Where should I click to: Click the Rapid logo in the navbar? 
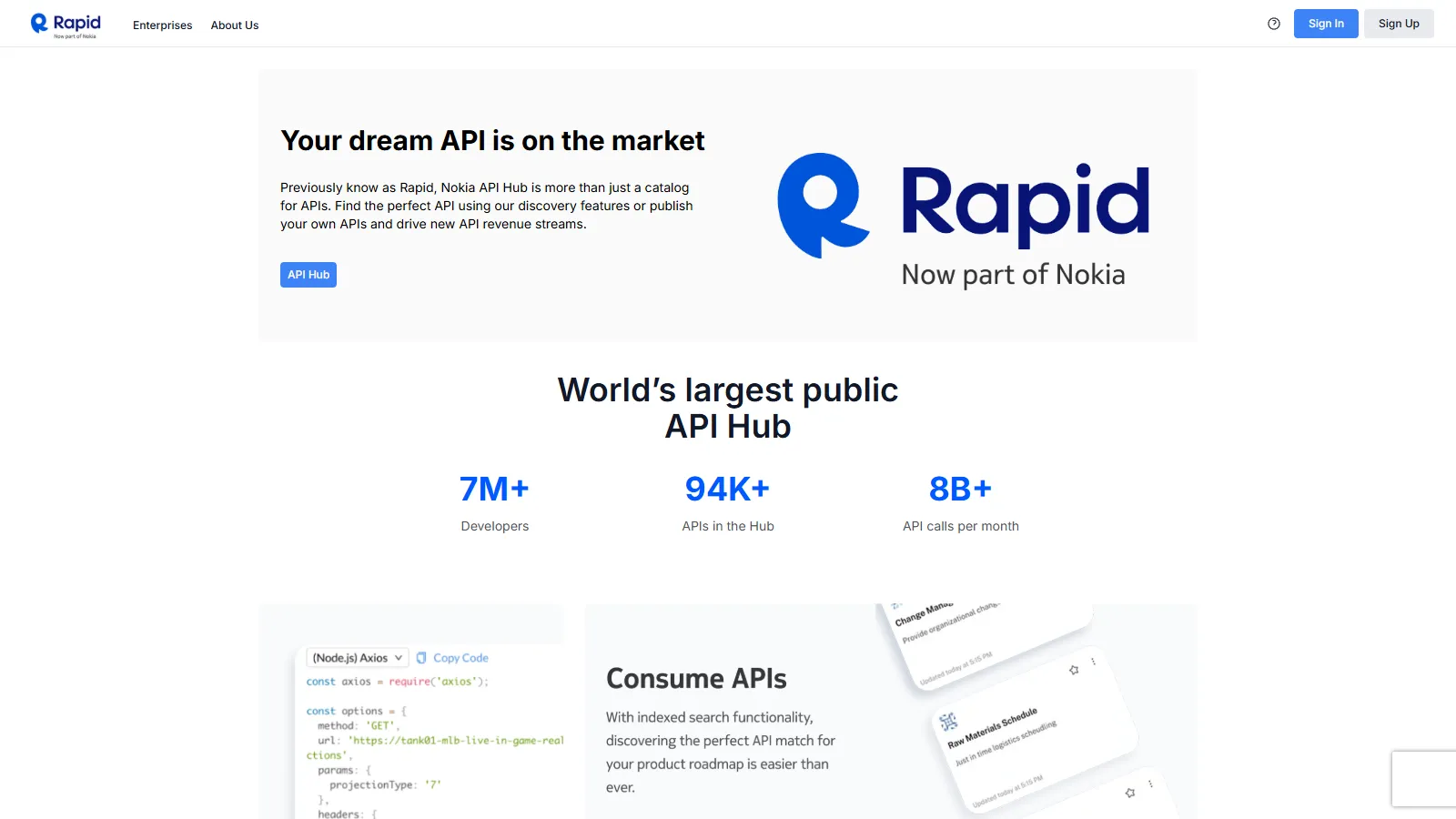[66, 24]
